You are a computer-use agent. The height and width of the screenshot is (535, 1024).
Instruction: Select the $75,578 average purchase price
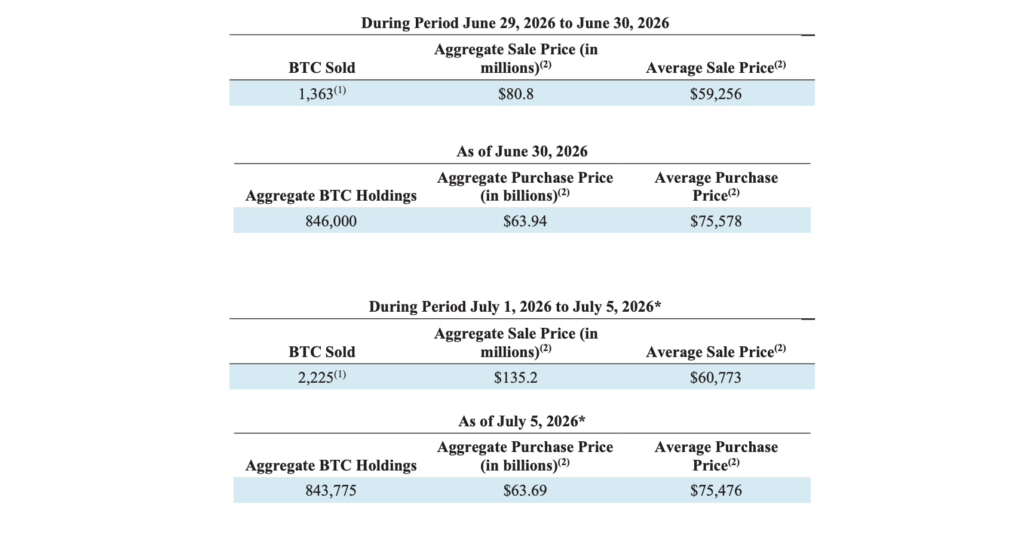[716, 221]
